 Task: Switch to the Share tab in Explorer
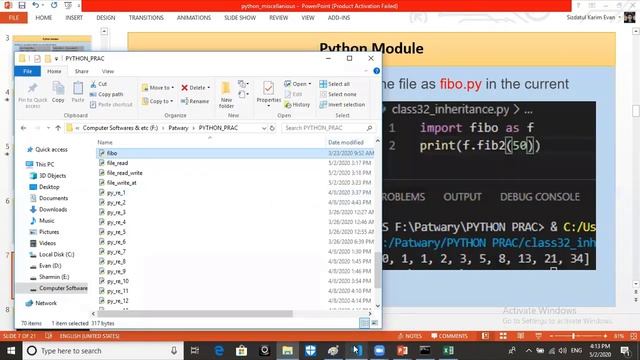pos(81,71)
